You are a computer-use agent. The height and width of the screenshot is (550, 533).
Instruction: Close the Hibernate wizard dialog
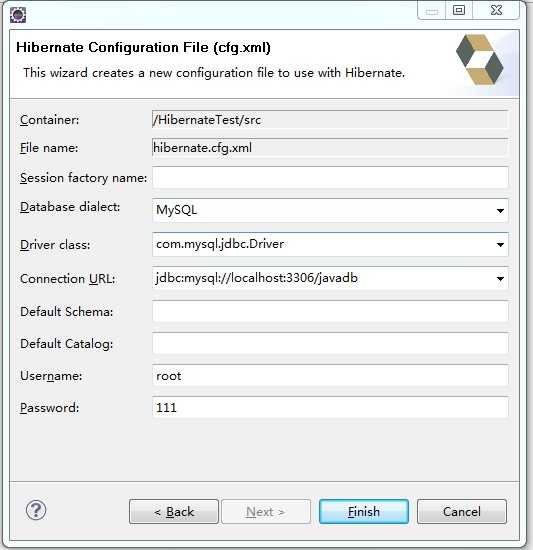click(496, 11)
